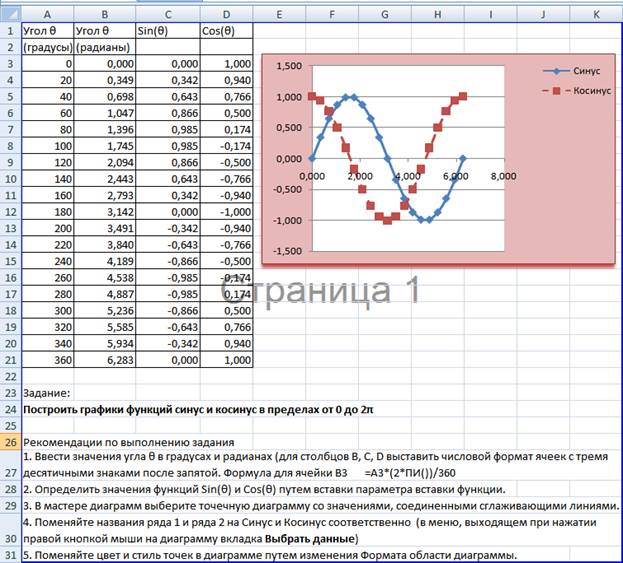The height and width of the screenshot is (563, 623).
Task: Click the 0,500 vertical axis label
Action: tap(289, 128)
